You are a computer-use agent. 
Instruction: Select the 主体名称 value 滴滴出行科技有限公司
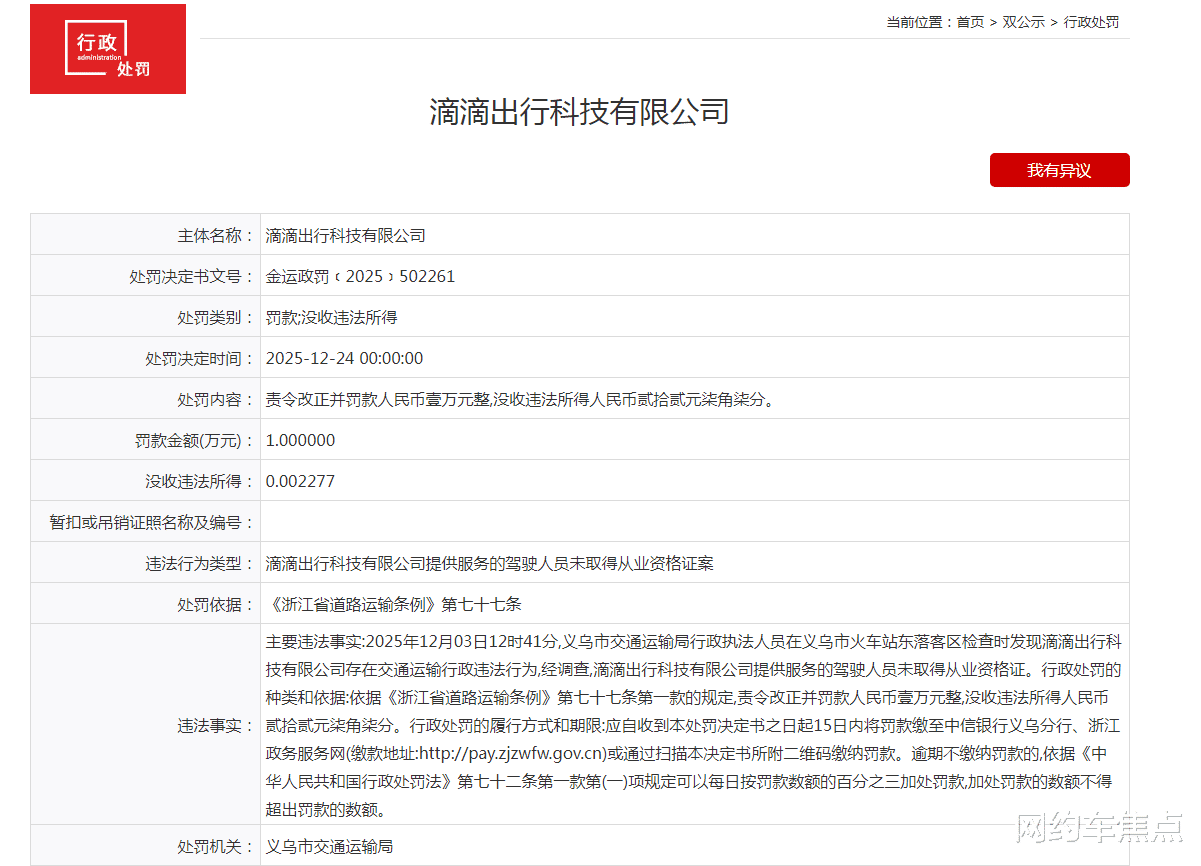[x=346, y=235]
